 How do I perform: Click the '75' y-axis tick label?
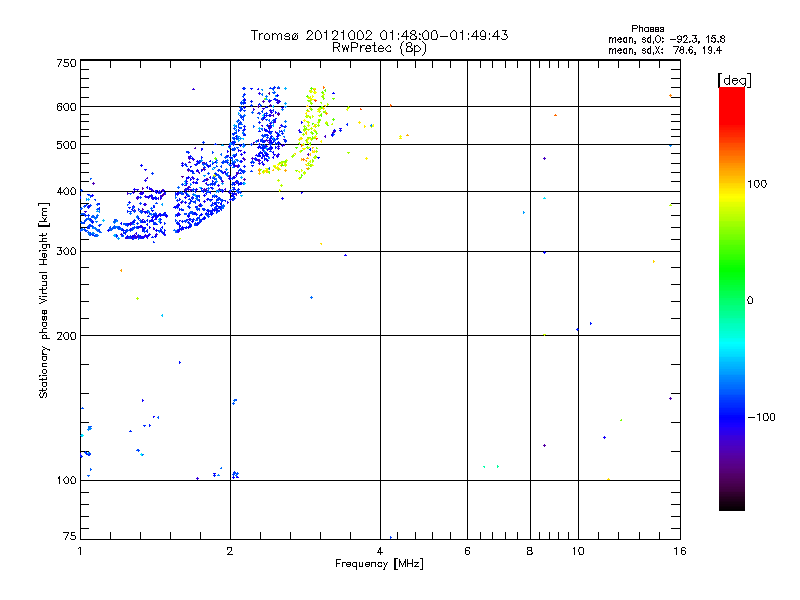[x=70, y=536]
